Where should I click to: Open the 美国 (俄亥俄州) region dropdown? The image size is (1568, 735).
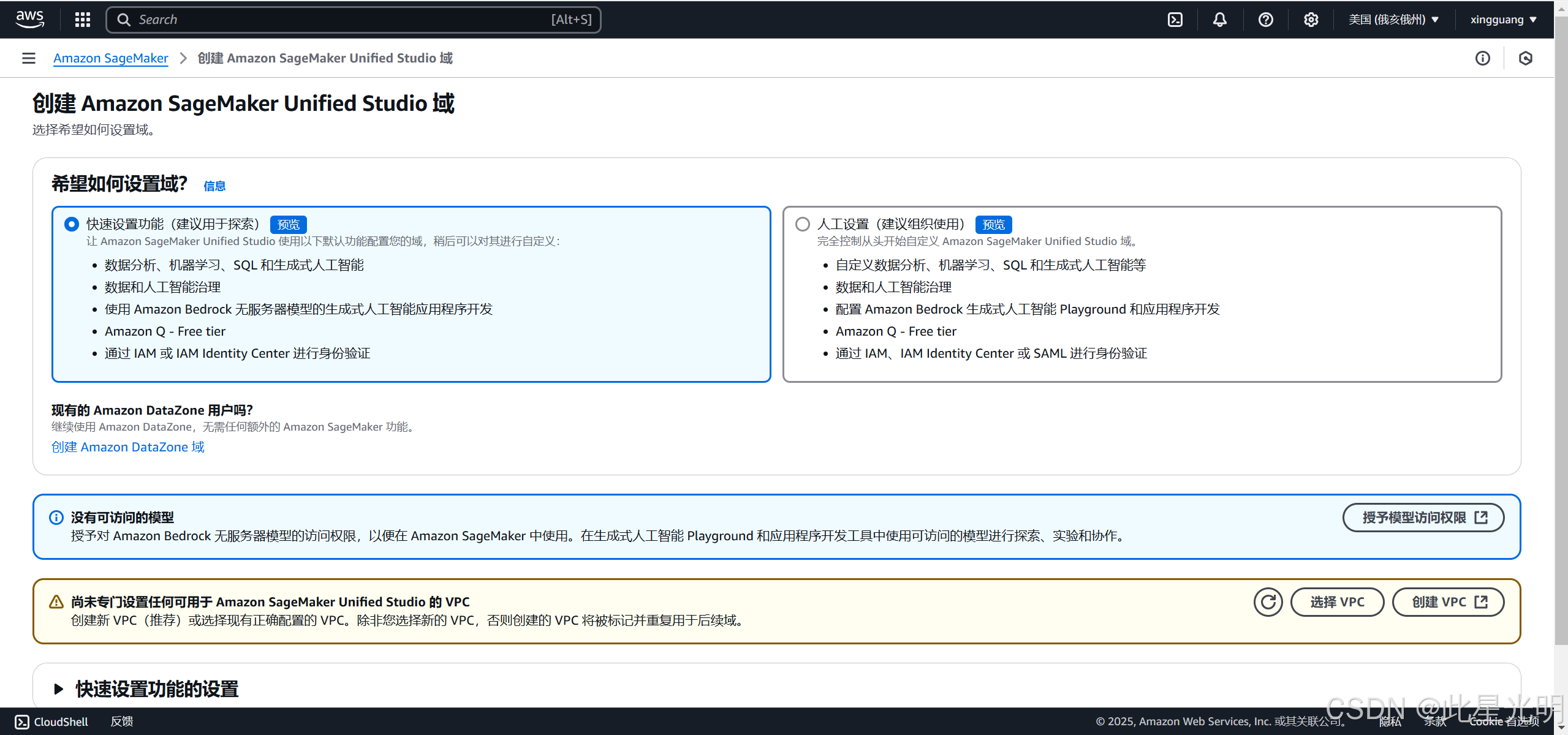(1393, 20)
